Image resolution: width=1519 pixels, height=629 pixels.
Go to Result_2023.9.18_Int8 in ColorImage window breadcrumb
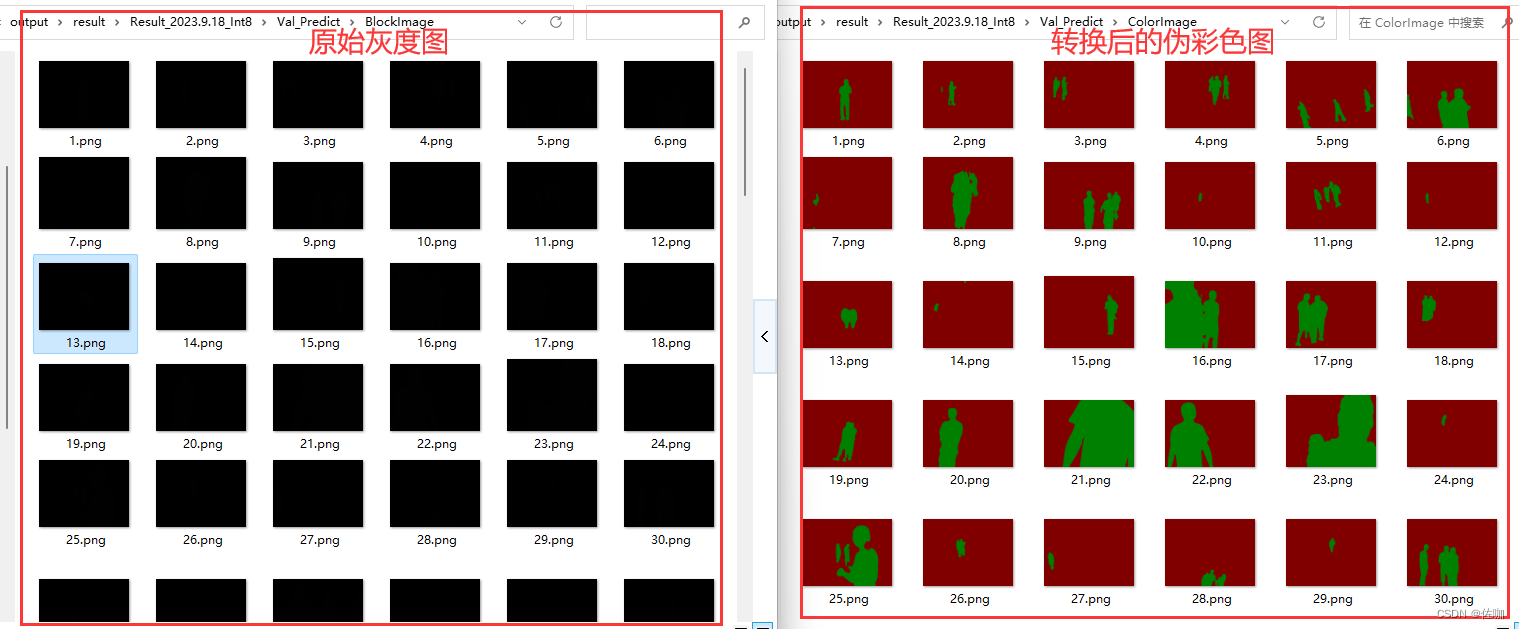954,22
